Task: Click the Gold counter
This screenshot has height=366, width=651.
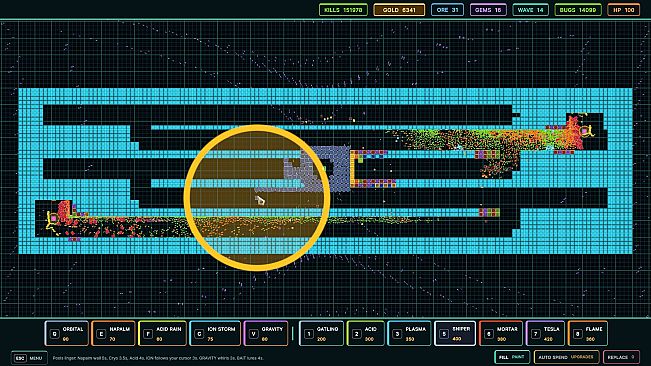Action: pos(399,10)
